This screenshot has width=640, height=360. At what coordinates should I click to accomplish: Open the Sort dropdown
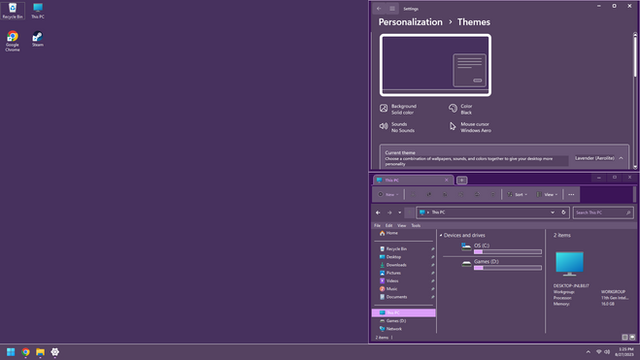click(x=517, y=194)
